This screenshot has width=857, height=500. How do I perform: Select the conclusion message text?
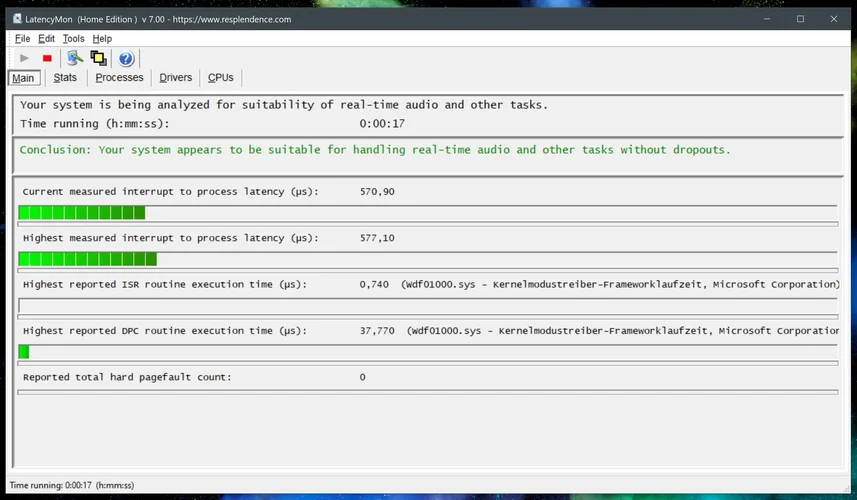pyautogui.click(x=375, y=150)
